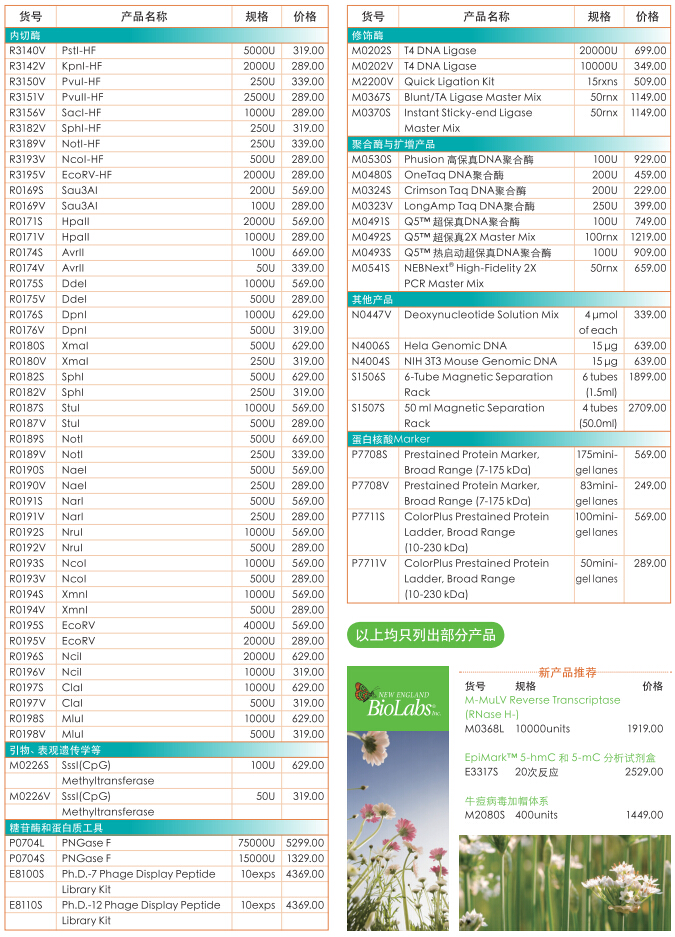Viewport: 675px width, 937px height.
Task: Select the Quick Ligation Kit product row
Action: tap(449, 82)
